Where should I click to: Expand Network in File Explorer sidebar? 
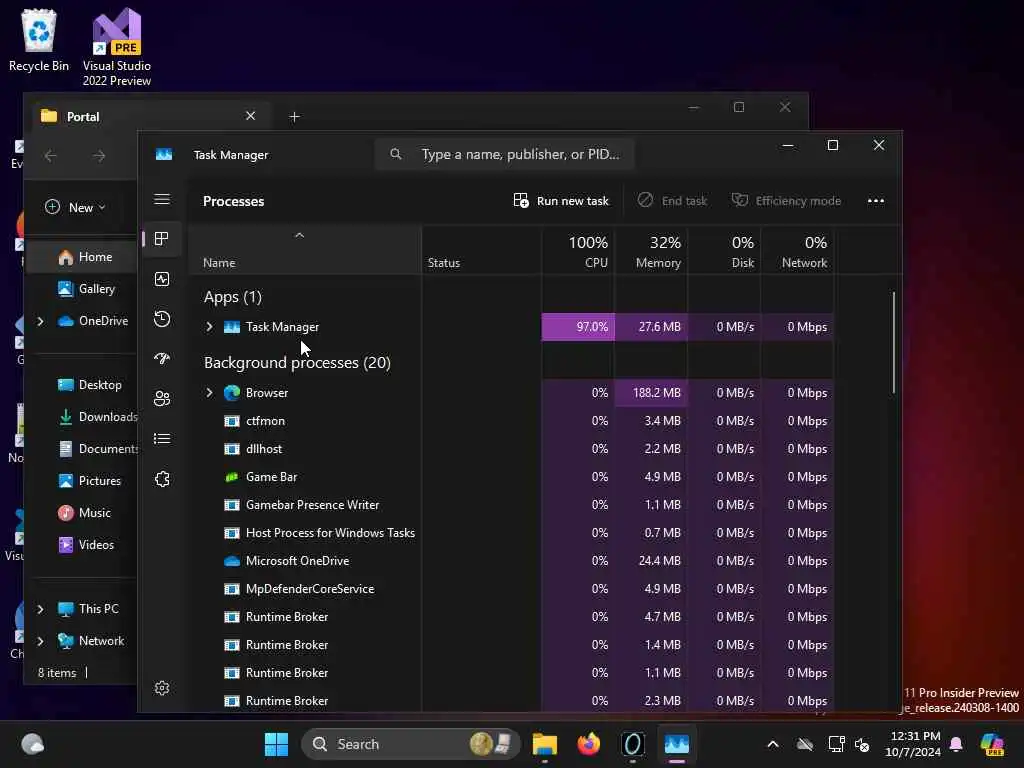40,641
